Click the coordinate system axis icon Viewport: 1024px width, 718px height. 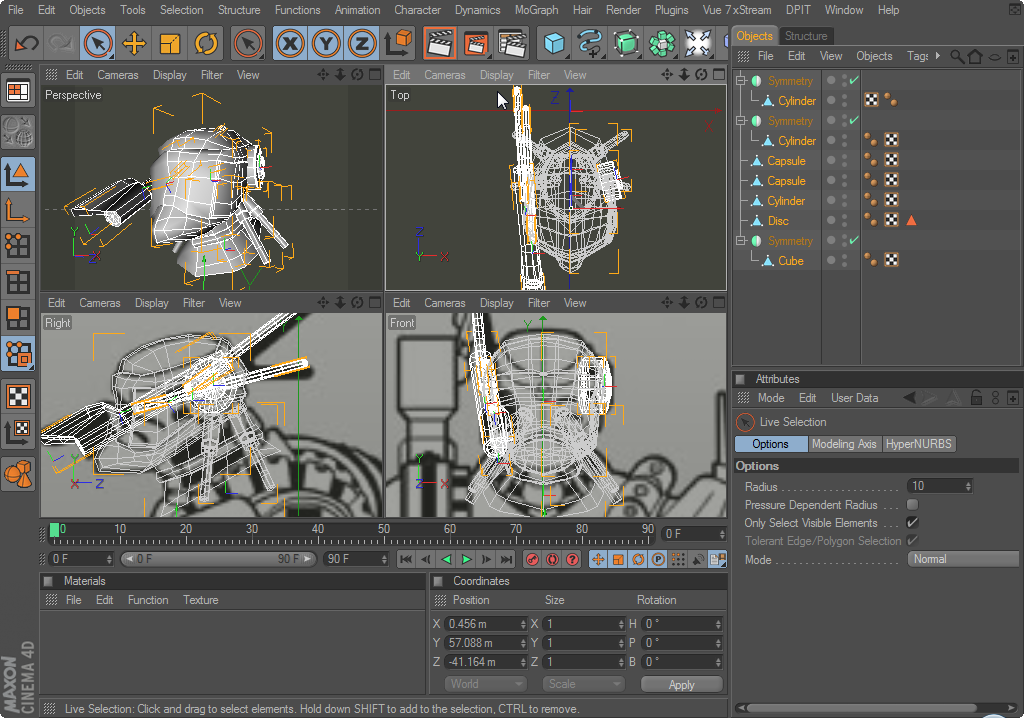coord(398,44)
